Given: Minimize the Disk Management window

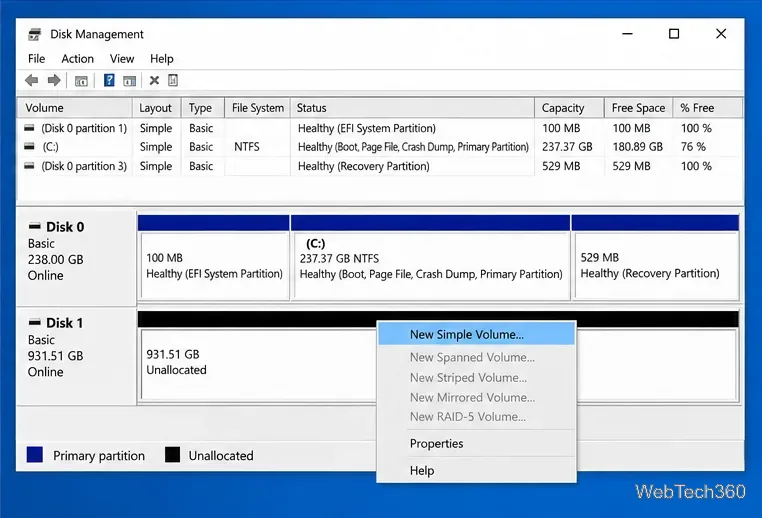Looking at the screenshot, I should click(627, 34).
